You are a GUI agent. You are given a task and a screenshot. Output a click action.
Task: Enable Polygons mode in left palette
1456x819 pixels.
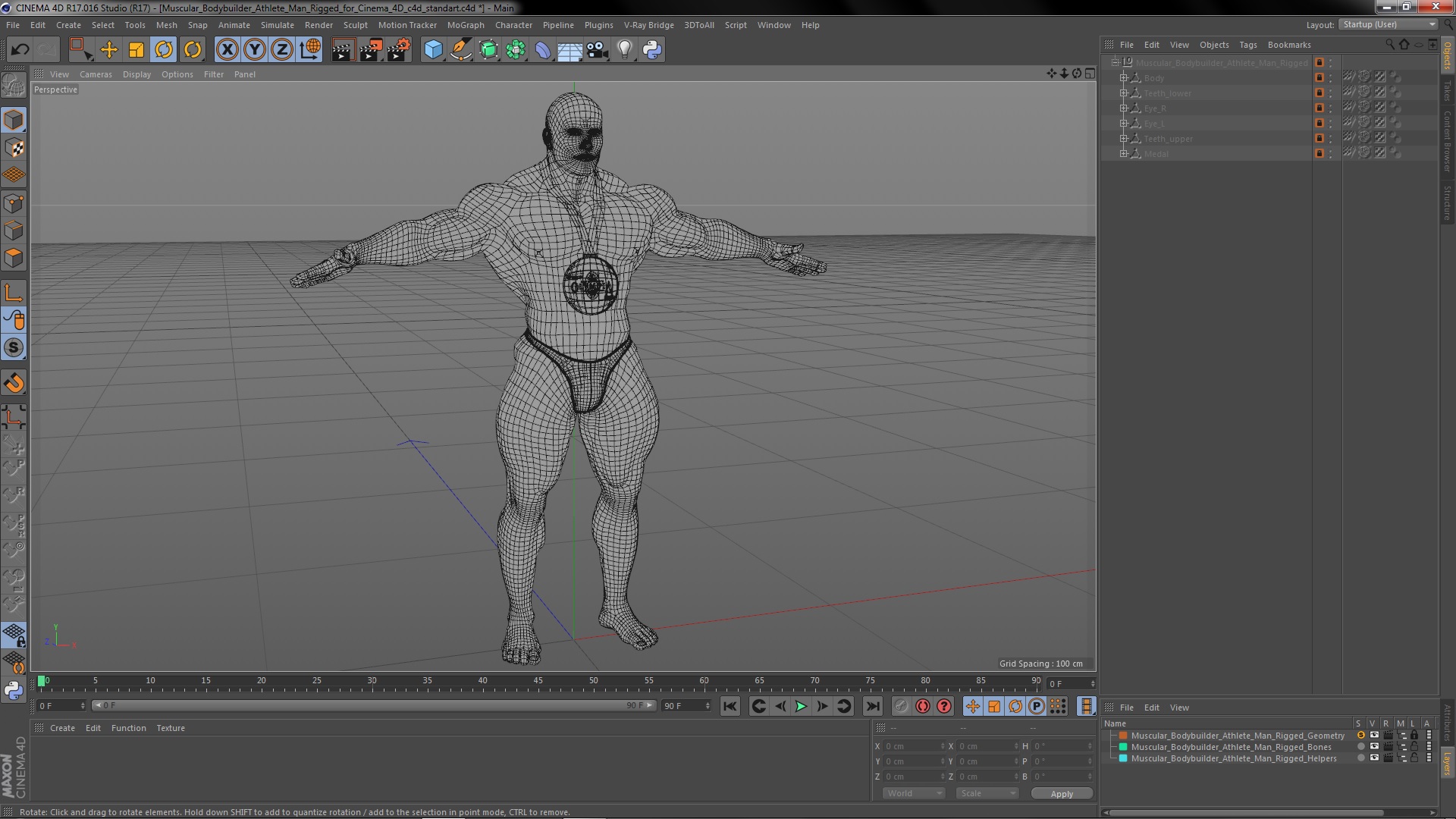pos(14,258)
